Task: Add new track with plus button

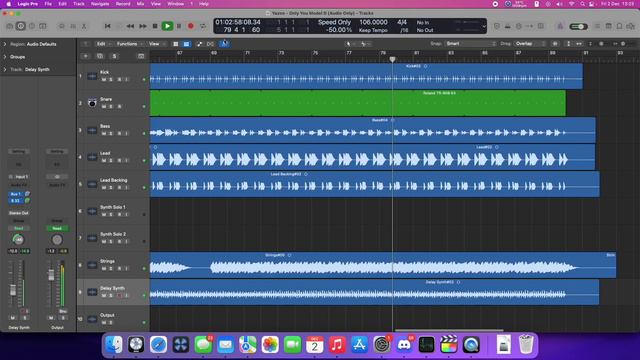Action: tap(85, 56)
